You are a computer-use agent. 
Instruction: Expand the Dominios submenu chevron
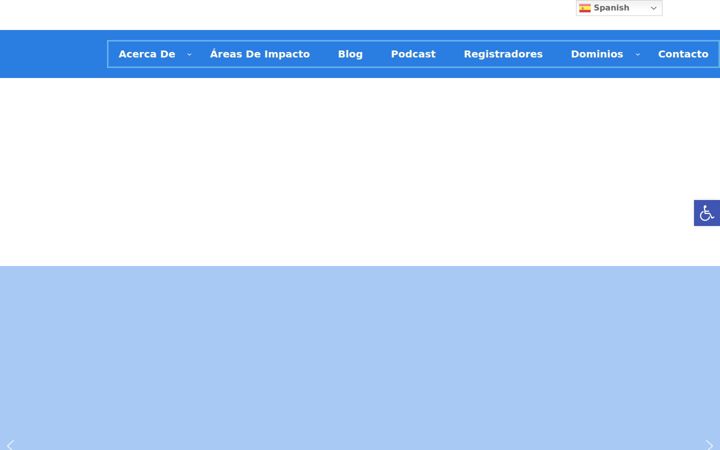(637, 54)
